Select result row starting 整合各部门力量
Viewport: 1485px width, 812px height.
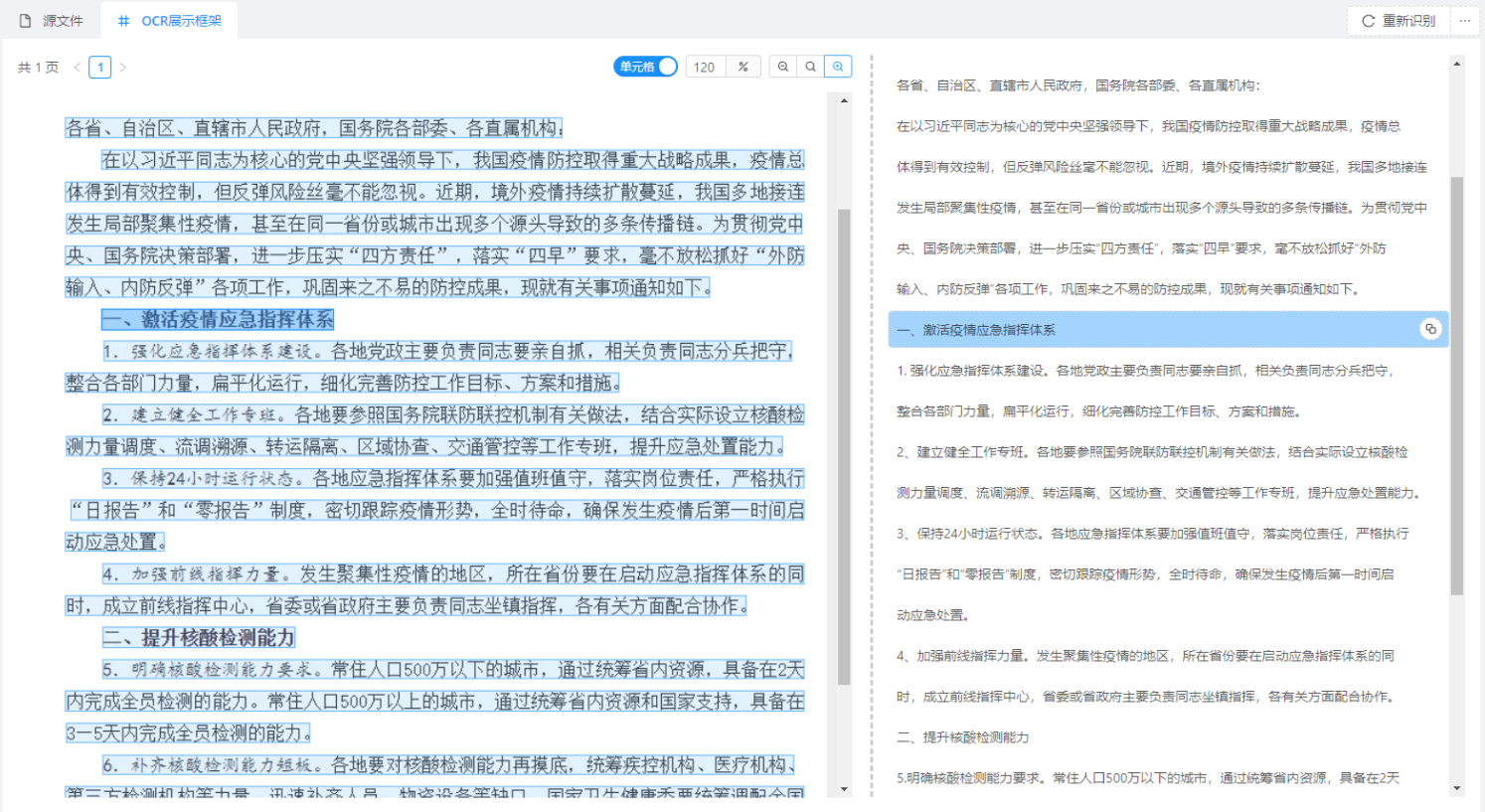1168,411
